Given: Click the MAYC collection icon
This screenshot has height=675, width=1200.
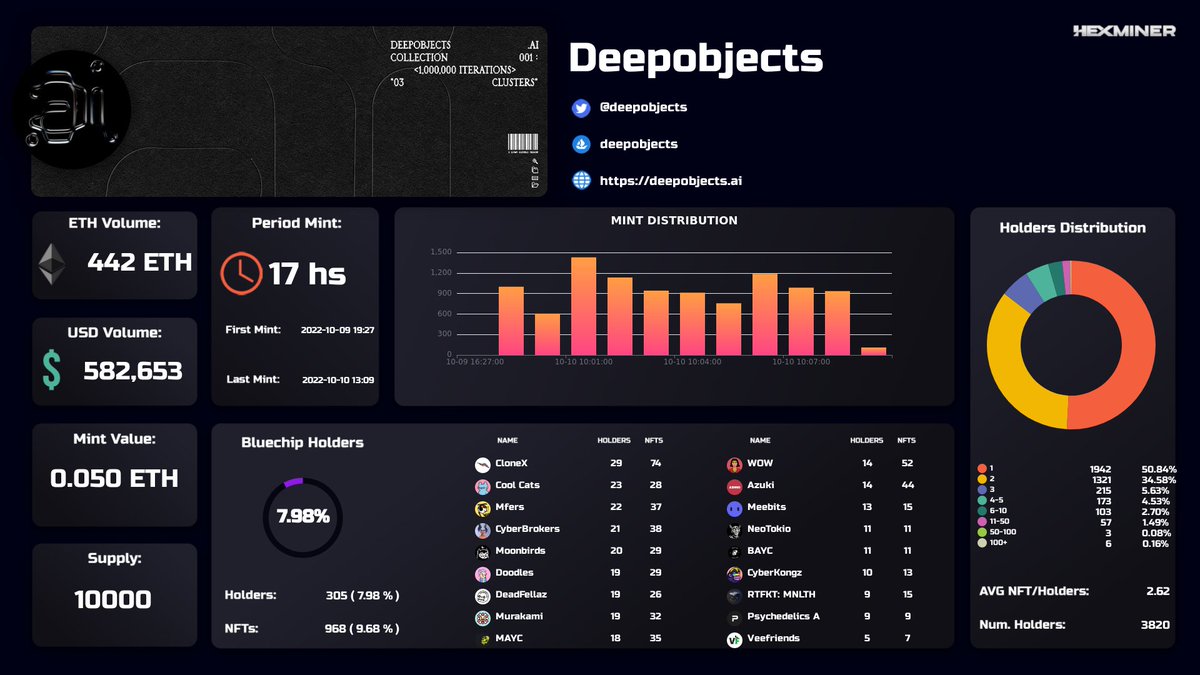Looking at the screenshot, I should [x=483, y=639].
